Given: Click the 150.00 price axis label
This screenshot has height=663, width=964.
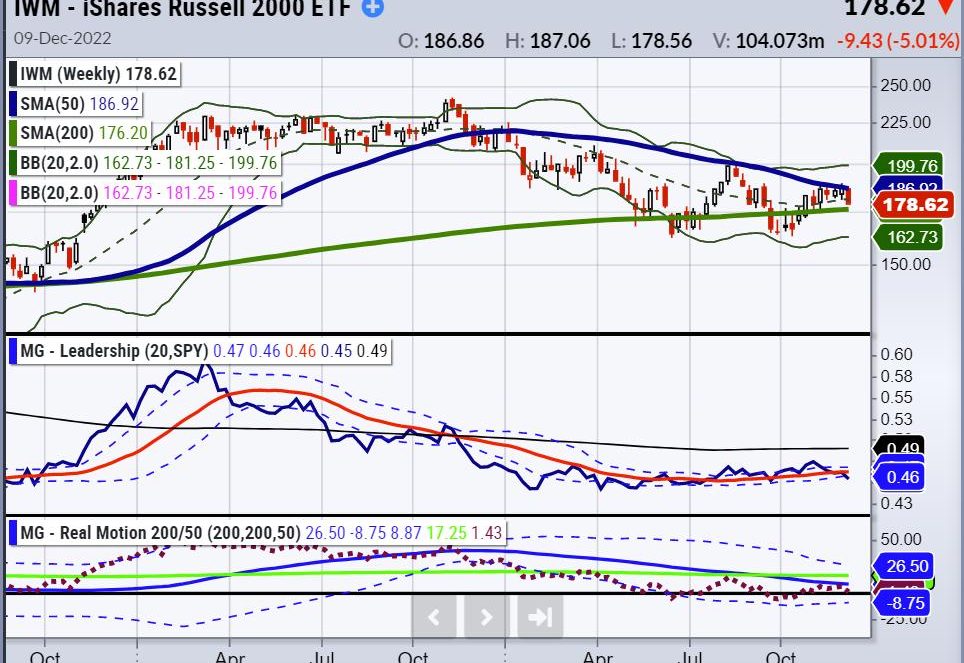Looking at the screenshot, I should point(906,264).
